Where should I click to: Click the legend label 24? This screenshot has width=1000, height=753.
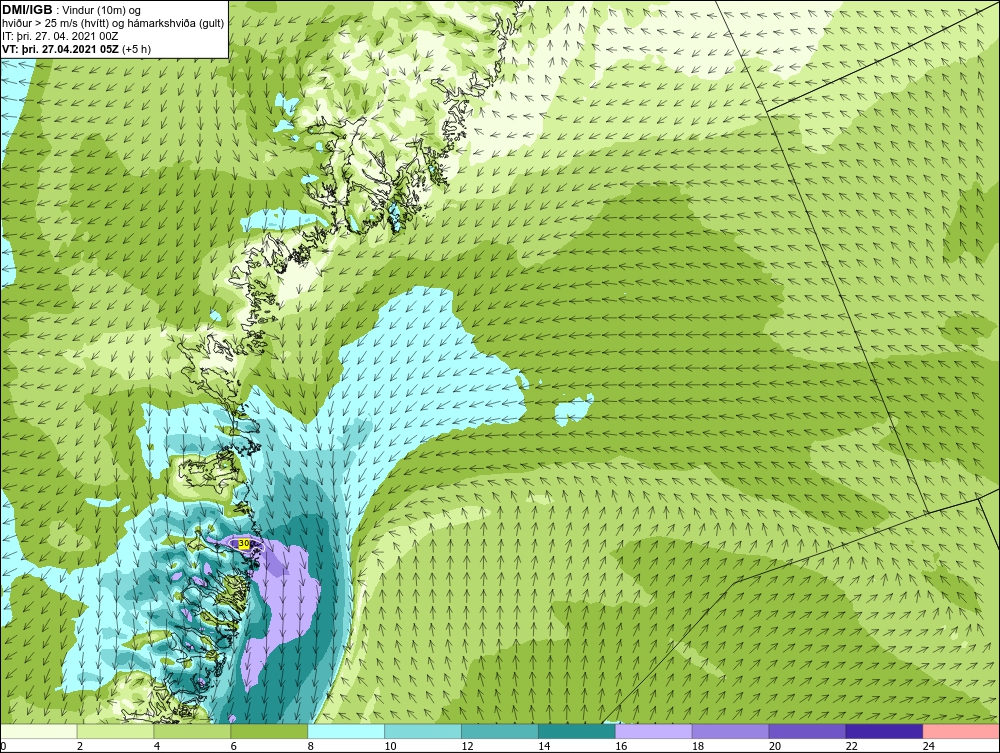(x=929, y=746)
